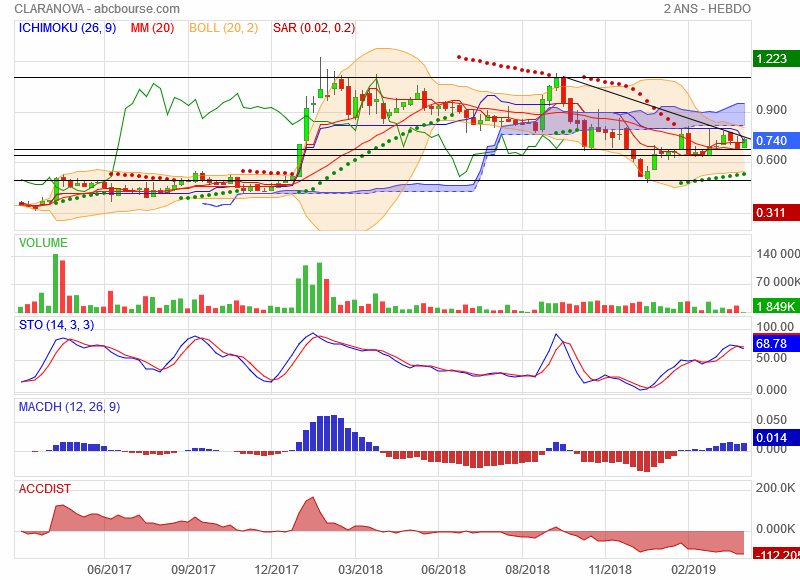800x580 pixels.
Task: Click the VOLUME panel label
Action: [x=43, y=243]
